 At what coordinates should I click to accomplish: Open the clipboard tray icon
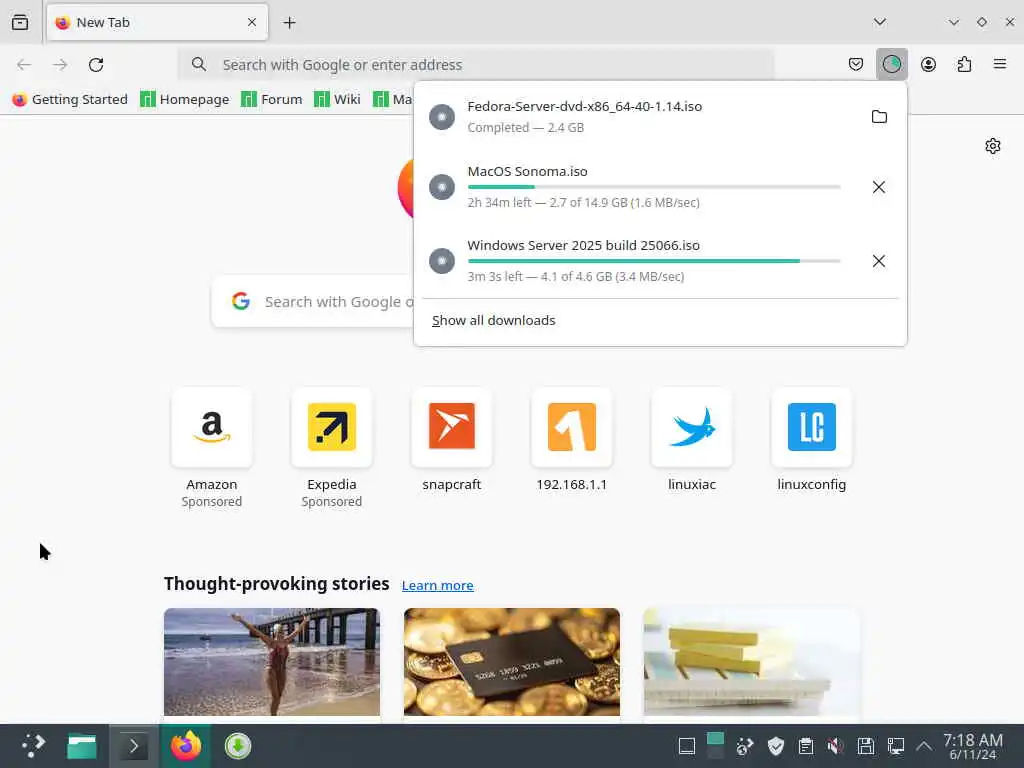point(805,746)
